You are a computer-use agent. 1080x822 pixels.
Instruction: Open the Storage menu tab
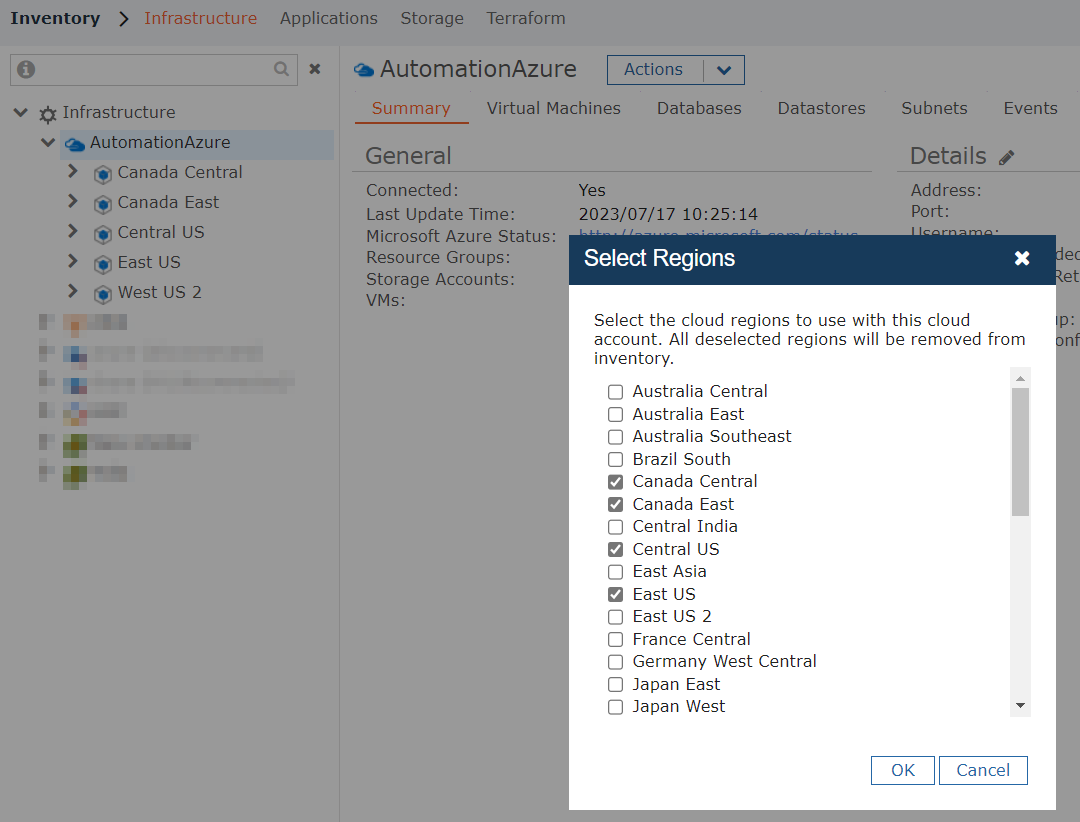click(432, 19)
